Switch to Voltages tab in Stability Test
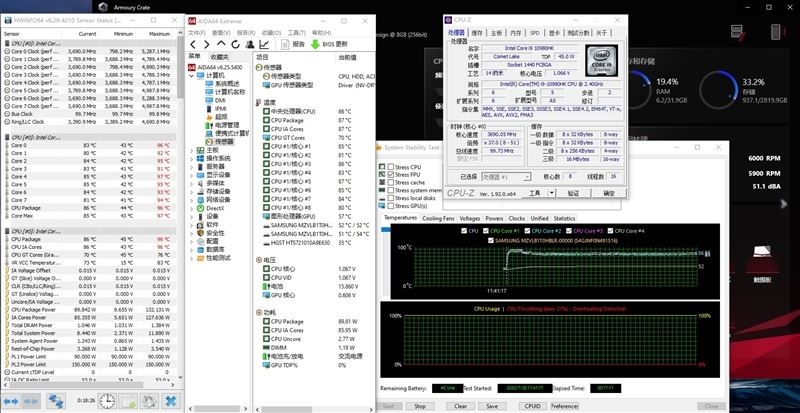This screenshot has width=800, height=413. [469, 218]
